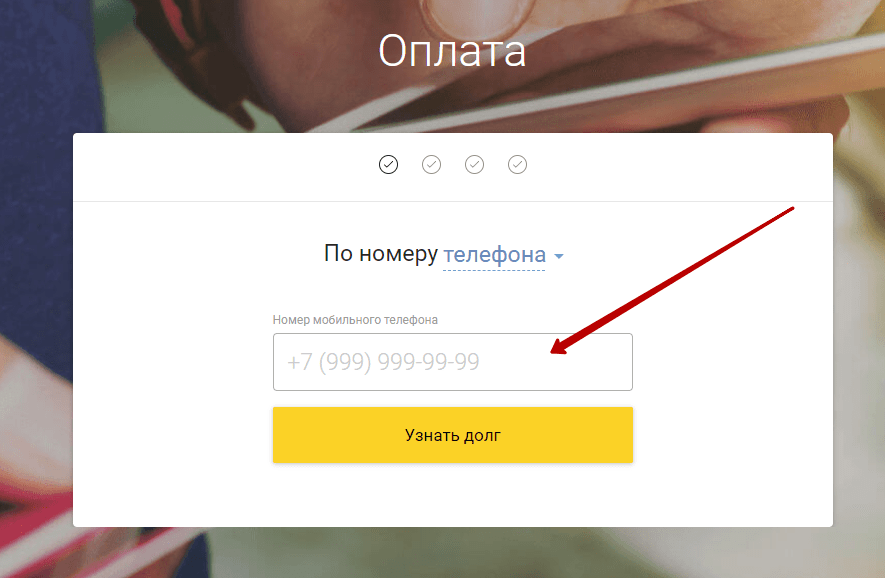The image size is (885, 578).
Task: Click the divider line below the step circles
Action: pos(452,202)
